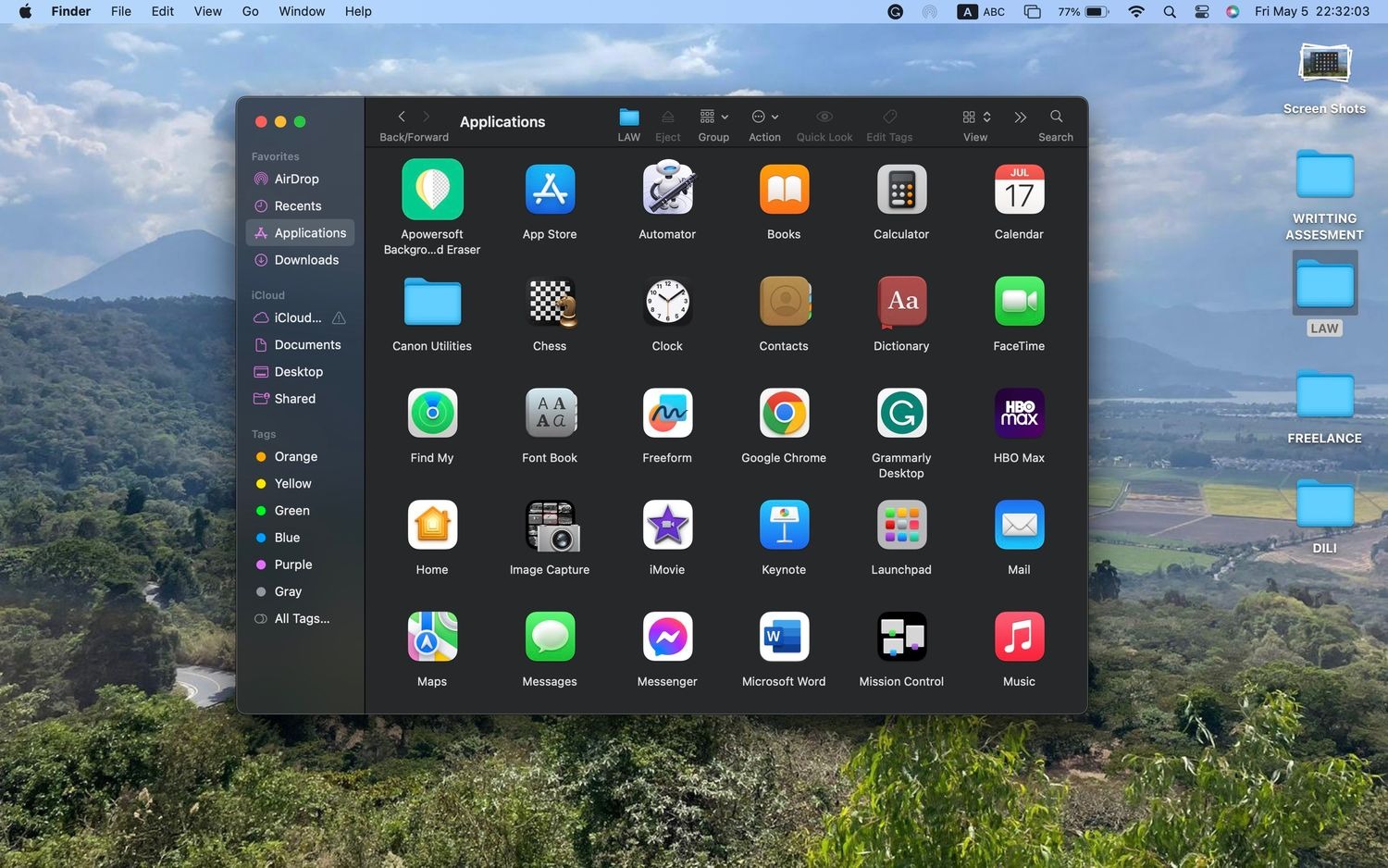
Task: Select the Mission Control app icon
Action: tap(901, 637)
